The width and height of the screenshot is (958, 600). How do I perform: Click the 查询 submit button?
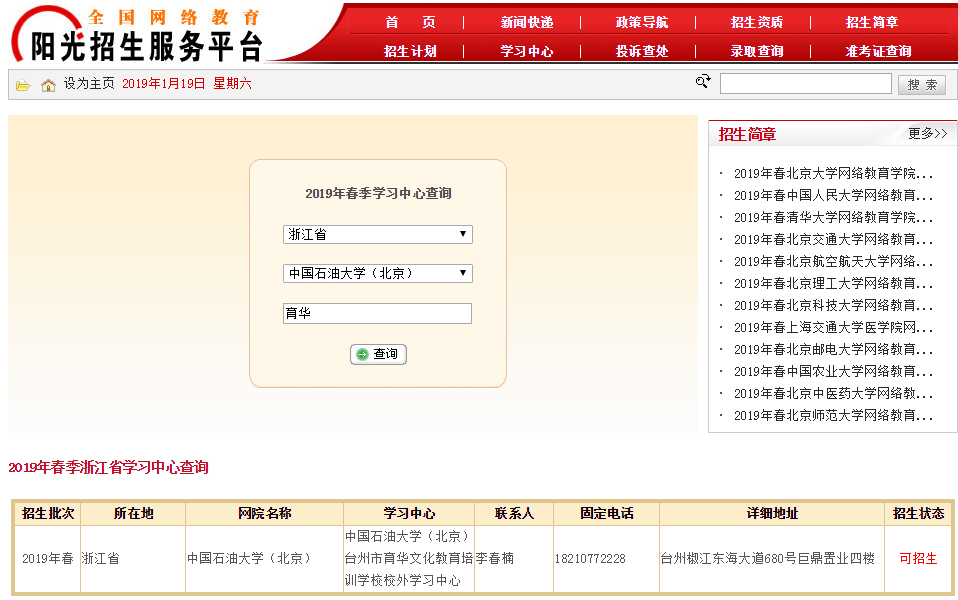tap(378, 354)
